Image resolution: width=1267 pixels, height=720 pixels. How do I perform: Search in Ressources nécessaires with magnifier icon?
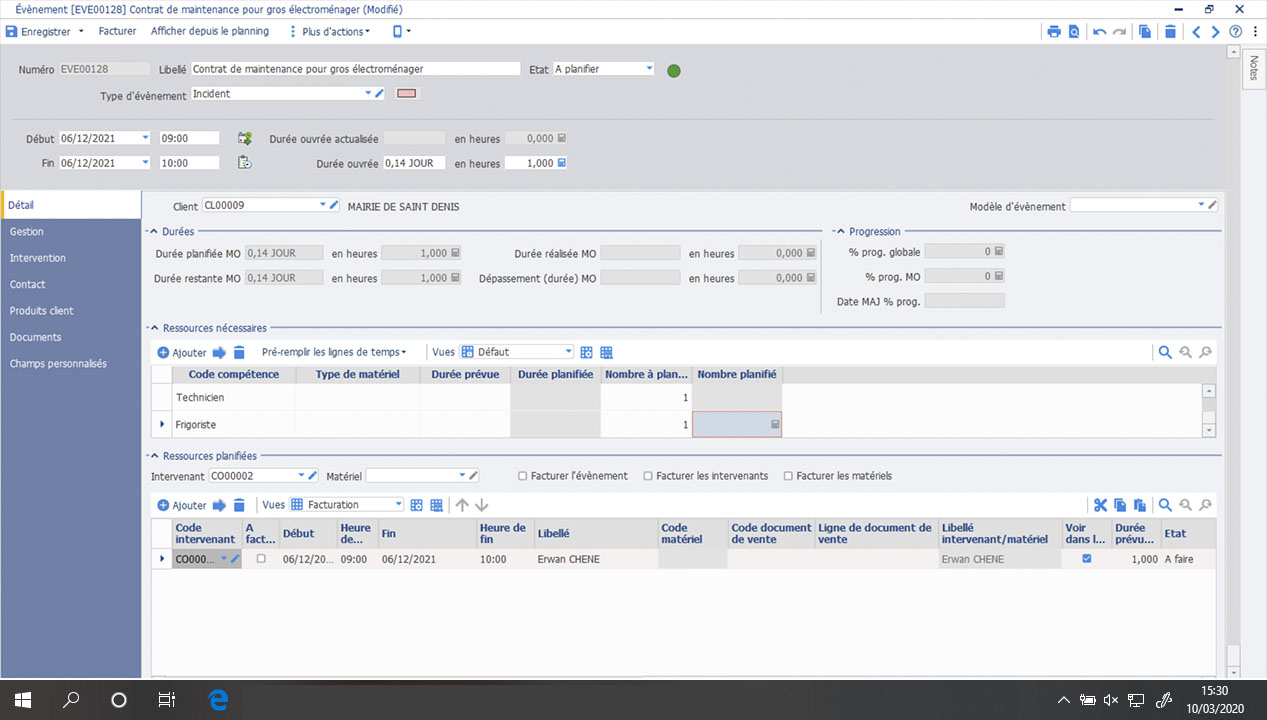1165,352
